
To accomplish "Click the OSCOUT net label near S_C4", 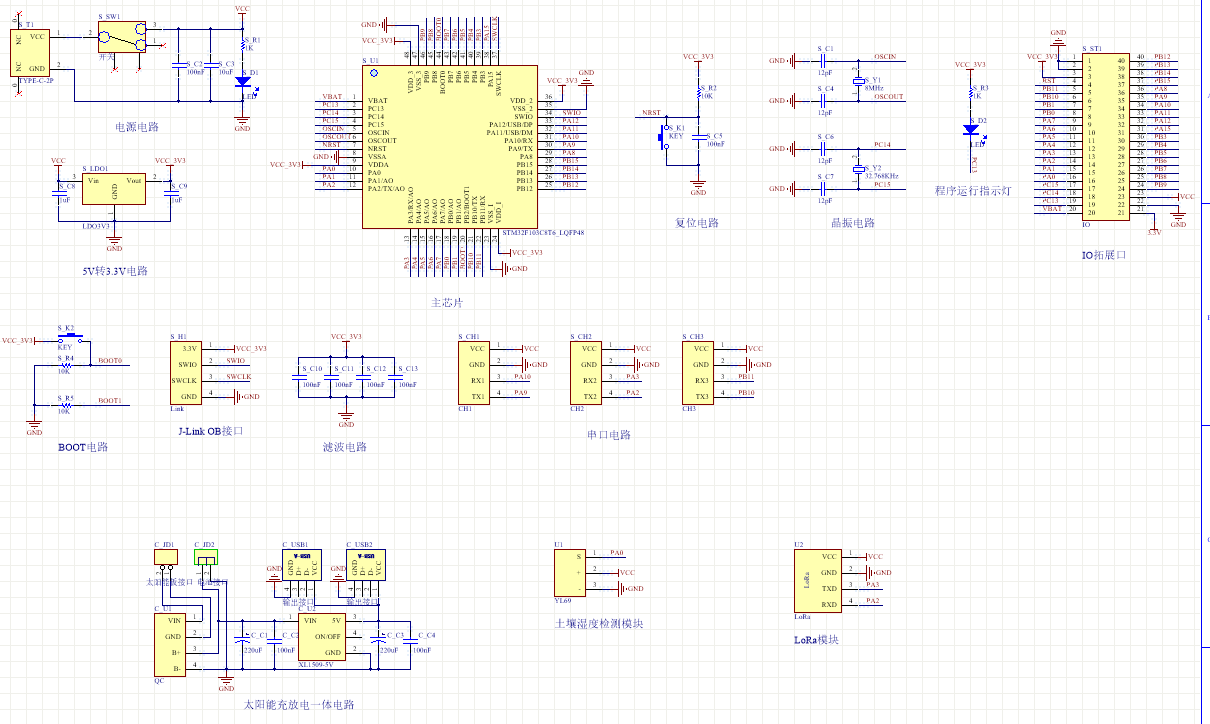I will click(x=888, y=97).
